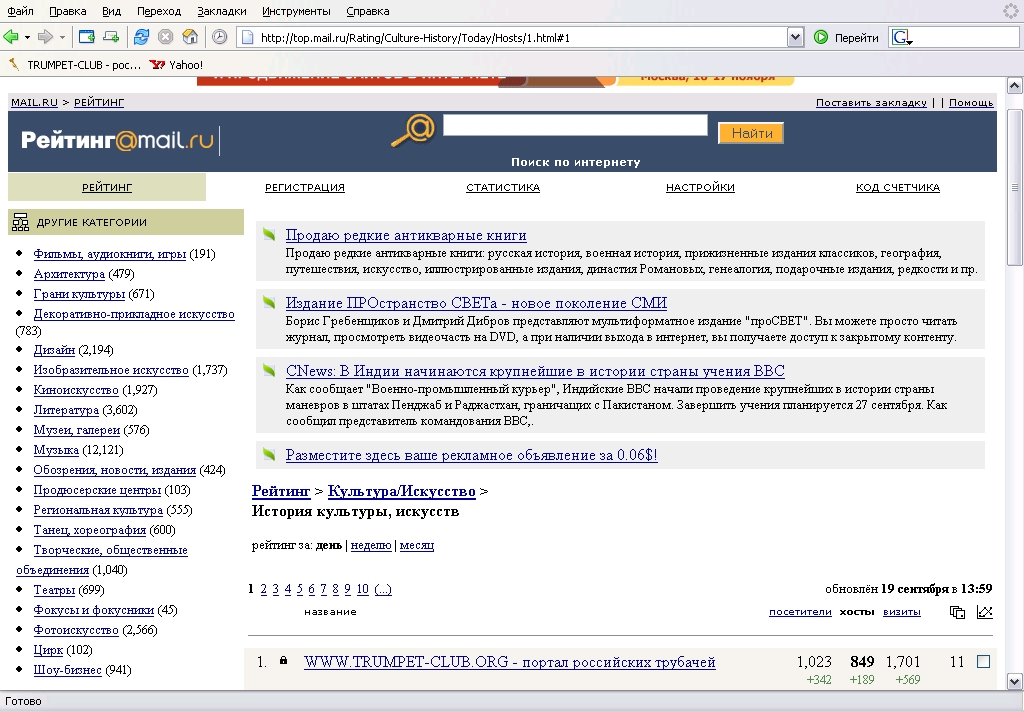The width and height of the screenshot is (1024, 712).
Task: Open the Фотоискусство category
Action: (x=76, y=630)
